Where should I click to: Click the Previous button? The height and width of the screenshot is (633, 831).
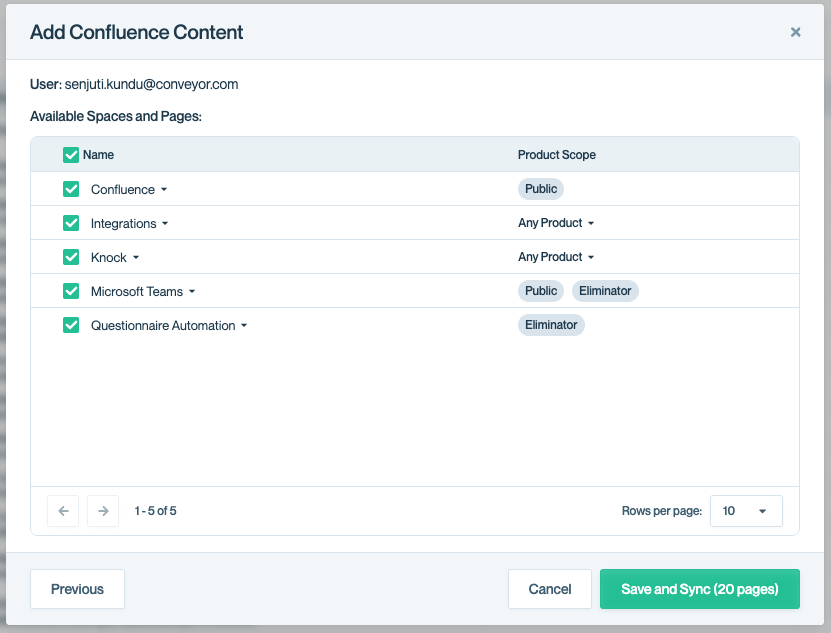(77, 589)
